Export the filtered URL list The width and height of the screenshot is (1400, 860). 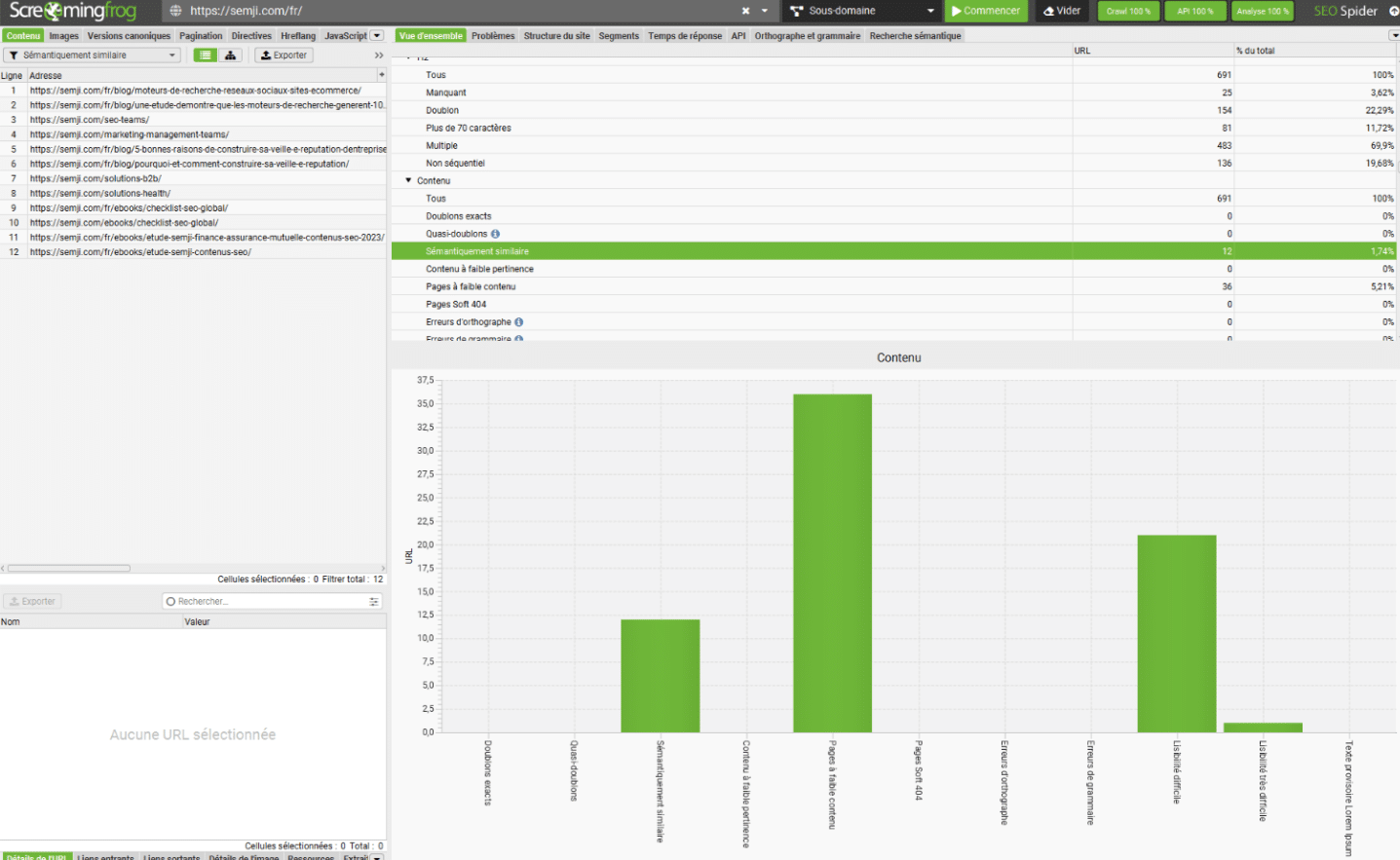tap(284, 56)
